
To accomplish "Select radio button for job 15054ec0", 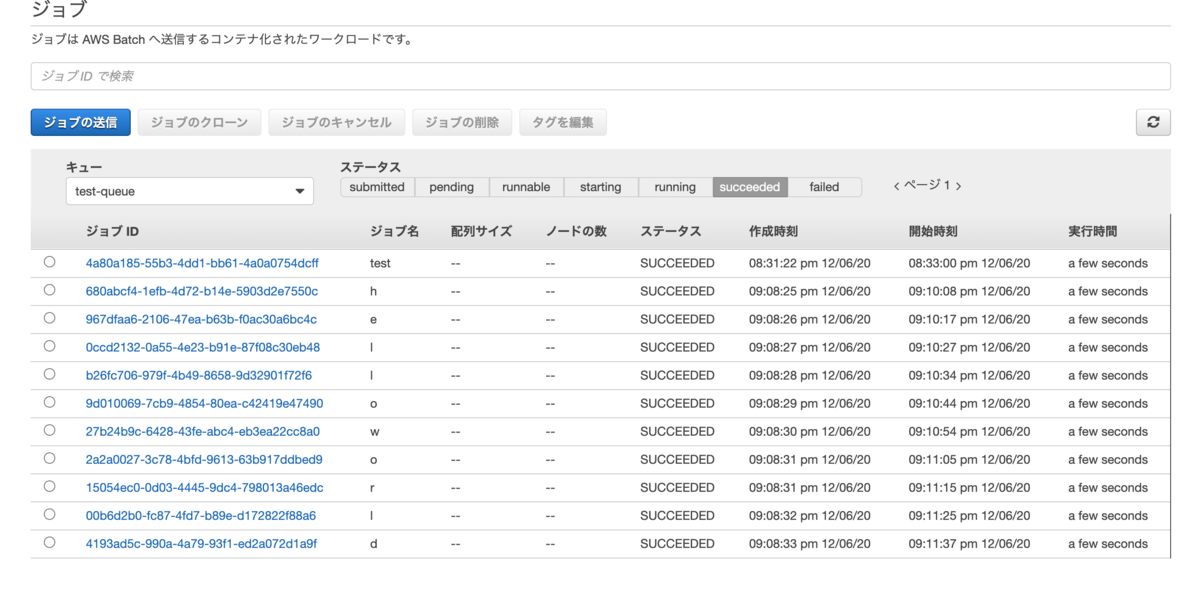I will (x=49, y=486).
